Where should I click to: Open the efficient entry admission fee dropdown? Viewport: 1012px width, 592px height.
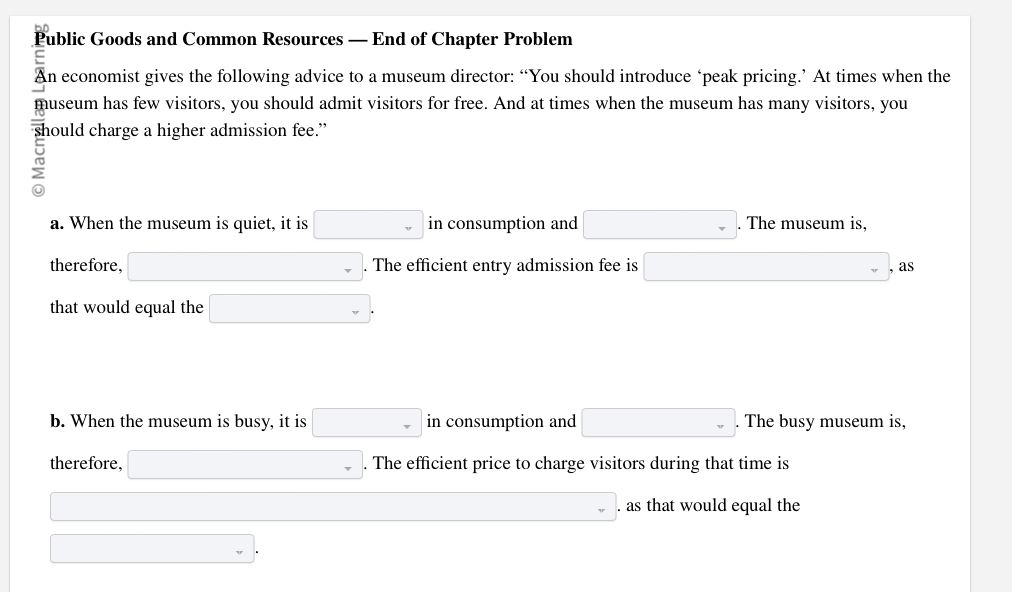pos(766,266)
